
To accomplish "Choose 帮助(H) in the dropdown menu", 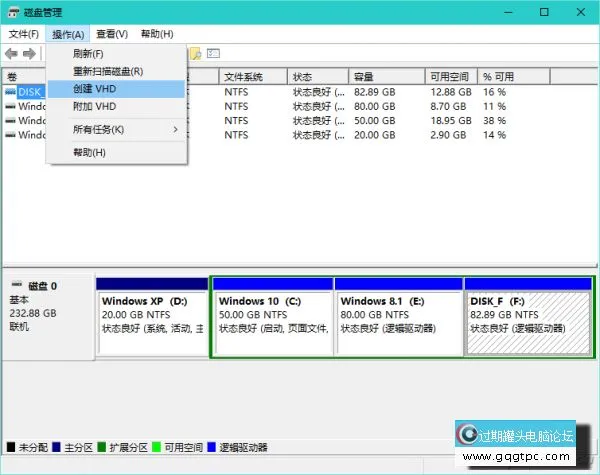I will click(117, 153).
